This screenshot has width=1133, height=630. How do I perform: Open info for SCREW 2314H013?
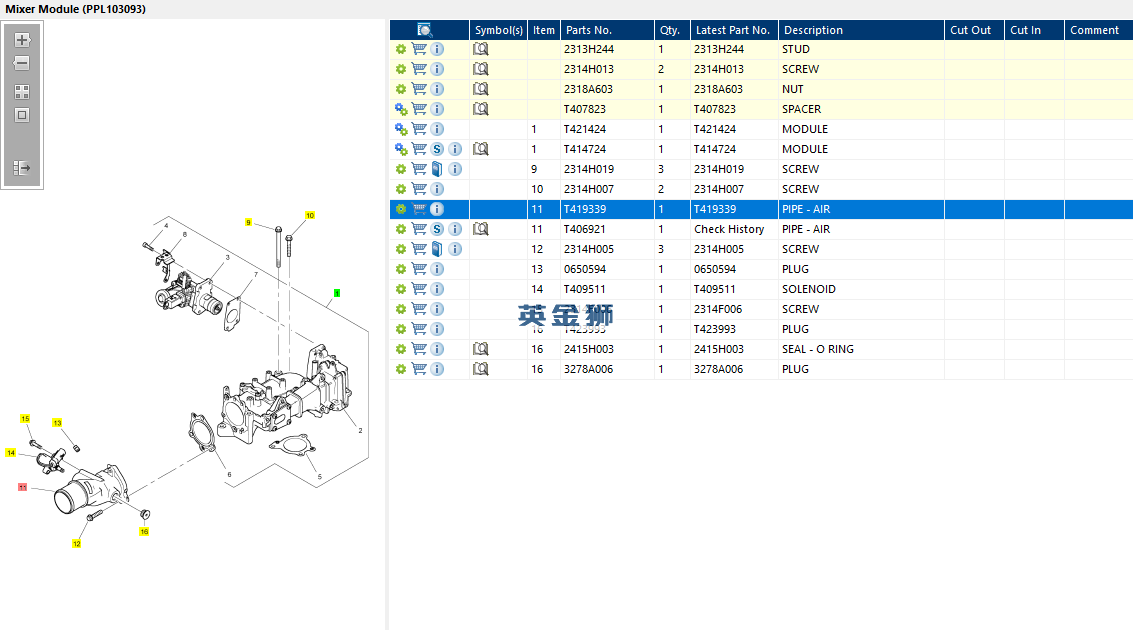437,69
